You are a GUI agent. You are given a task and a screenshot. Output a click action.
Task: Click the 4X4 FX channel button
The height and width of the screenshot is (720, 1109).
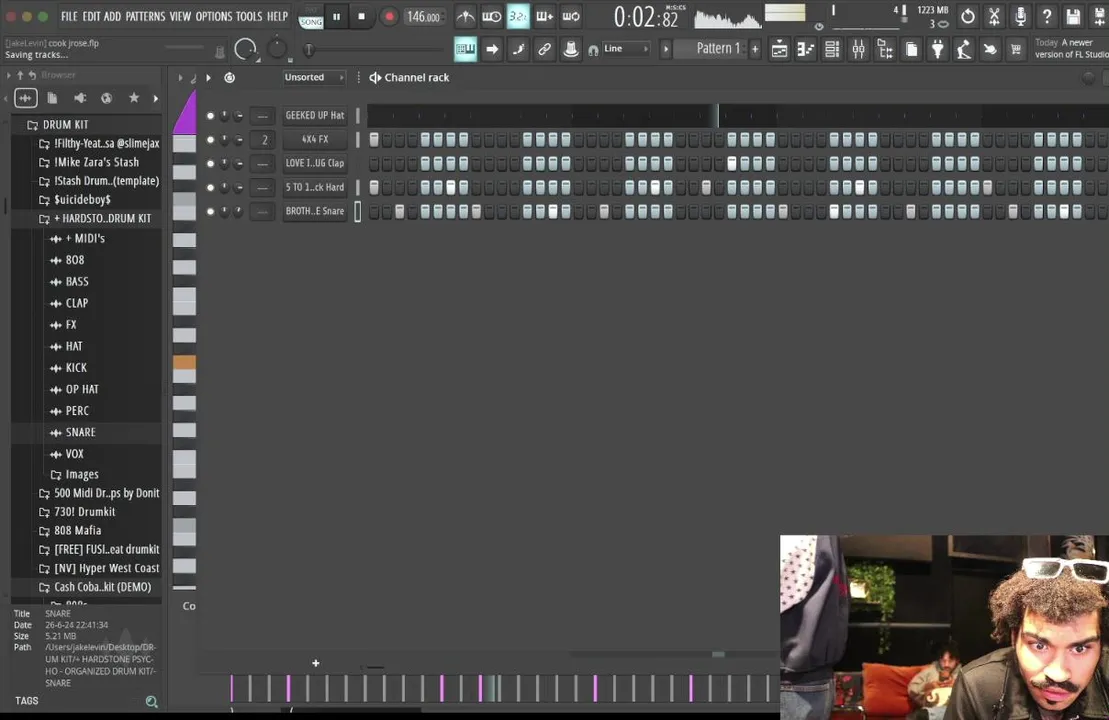click(x=315, y=139)
